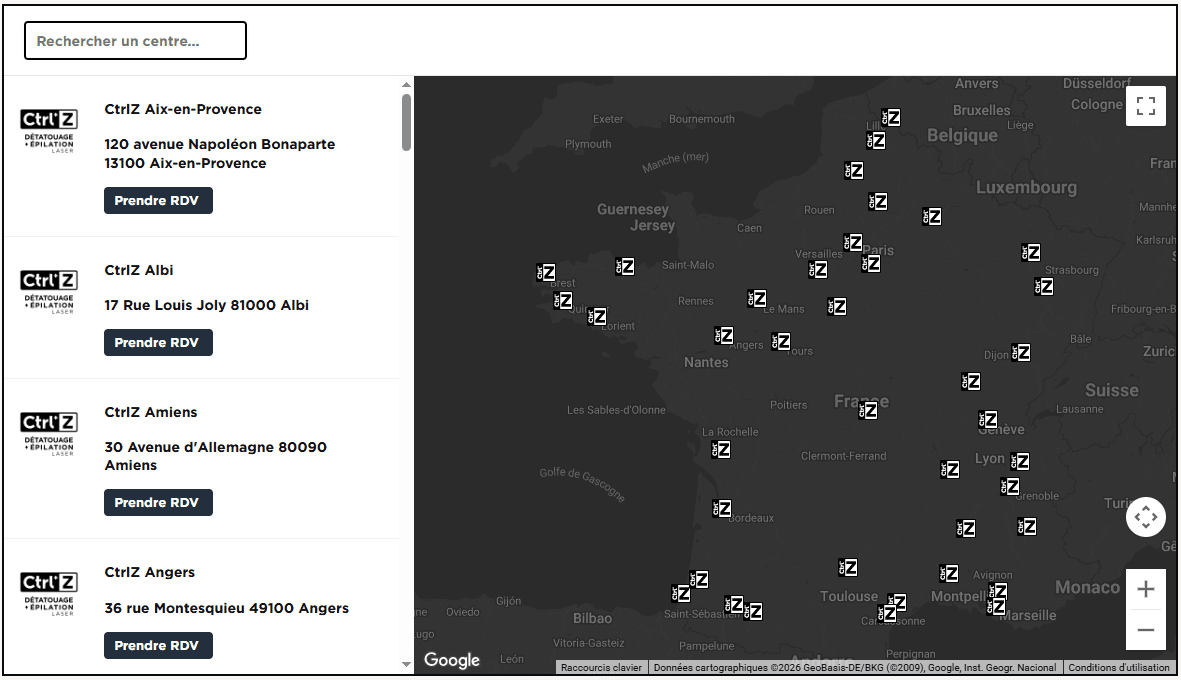The height and width of the screenshot is (680, 1181).
Task: Click the pan camera control on the map
Action: point(1146,516)
